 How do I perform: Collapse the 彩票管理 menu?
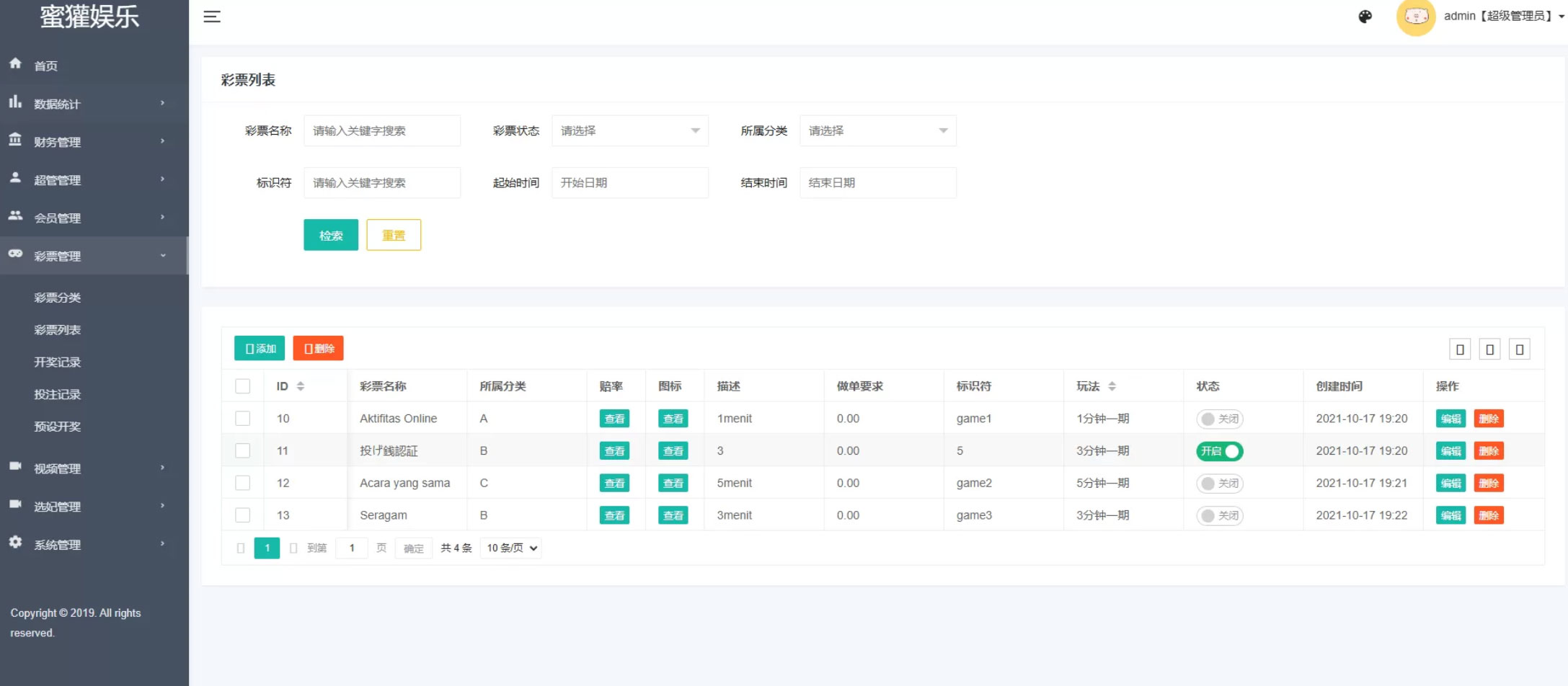pyautogui.click(x=94, y=256)
